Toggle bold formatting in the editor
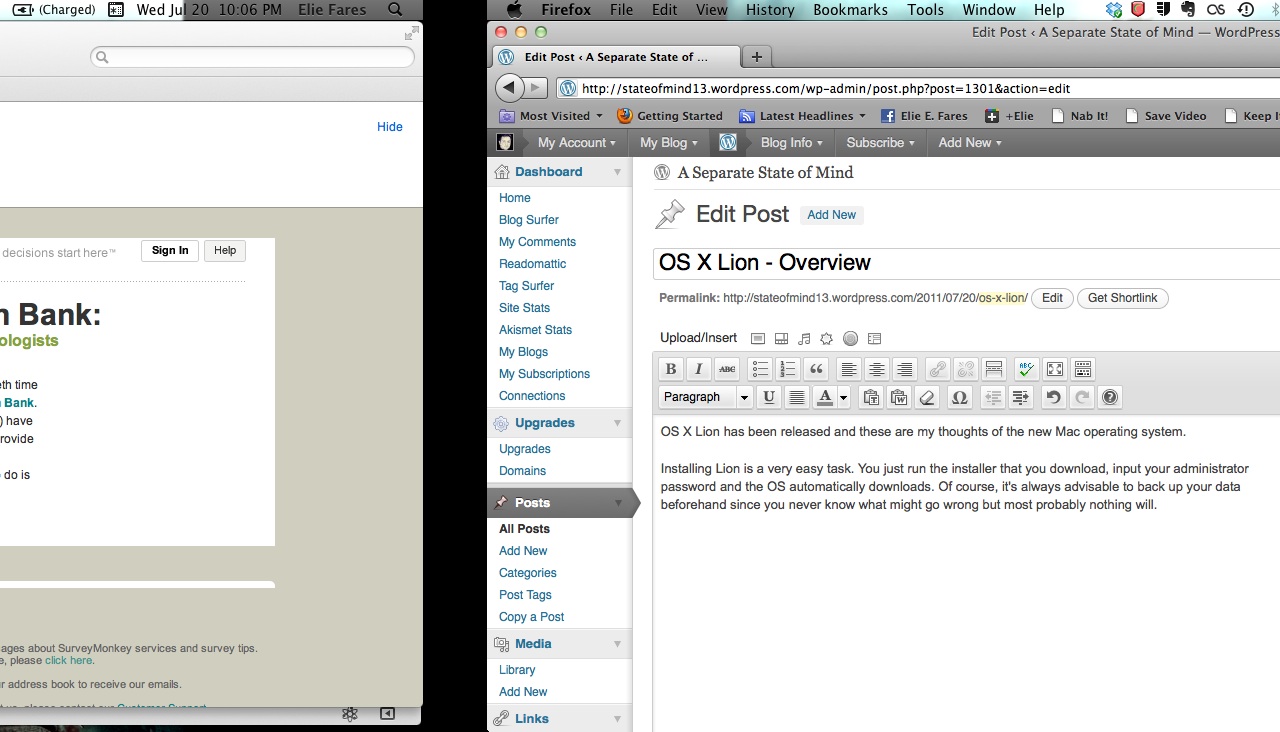Viewport: 1280px width, 732px height. 671,369
